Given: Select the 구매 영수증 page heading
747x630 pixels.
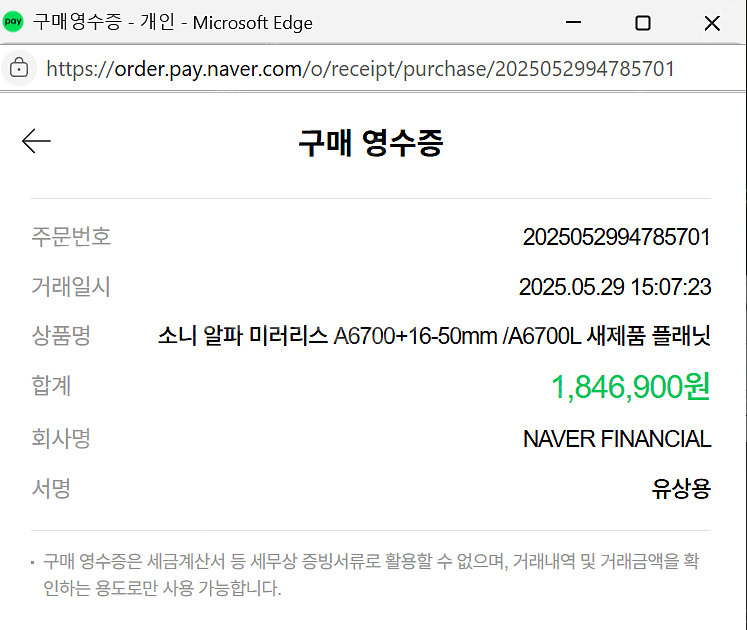Looking at the screenshot, I should coord(371,142).
